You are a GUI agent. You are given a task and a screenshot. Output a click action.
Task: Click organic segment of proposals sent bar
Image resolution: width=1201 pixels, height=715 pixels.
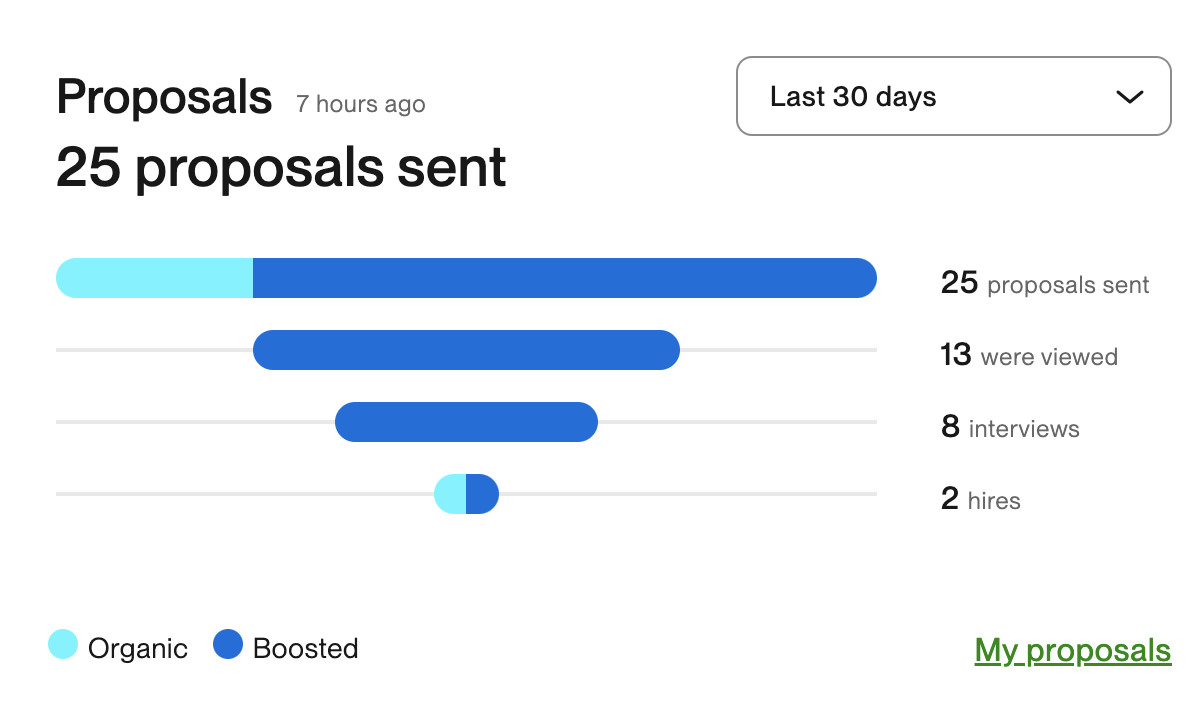point(155,278)
